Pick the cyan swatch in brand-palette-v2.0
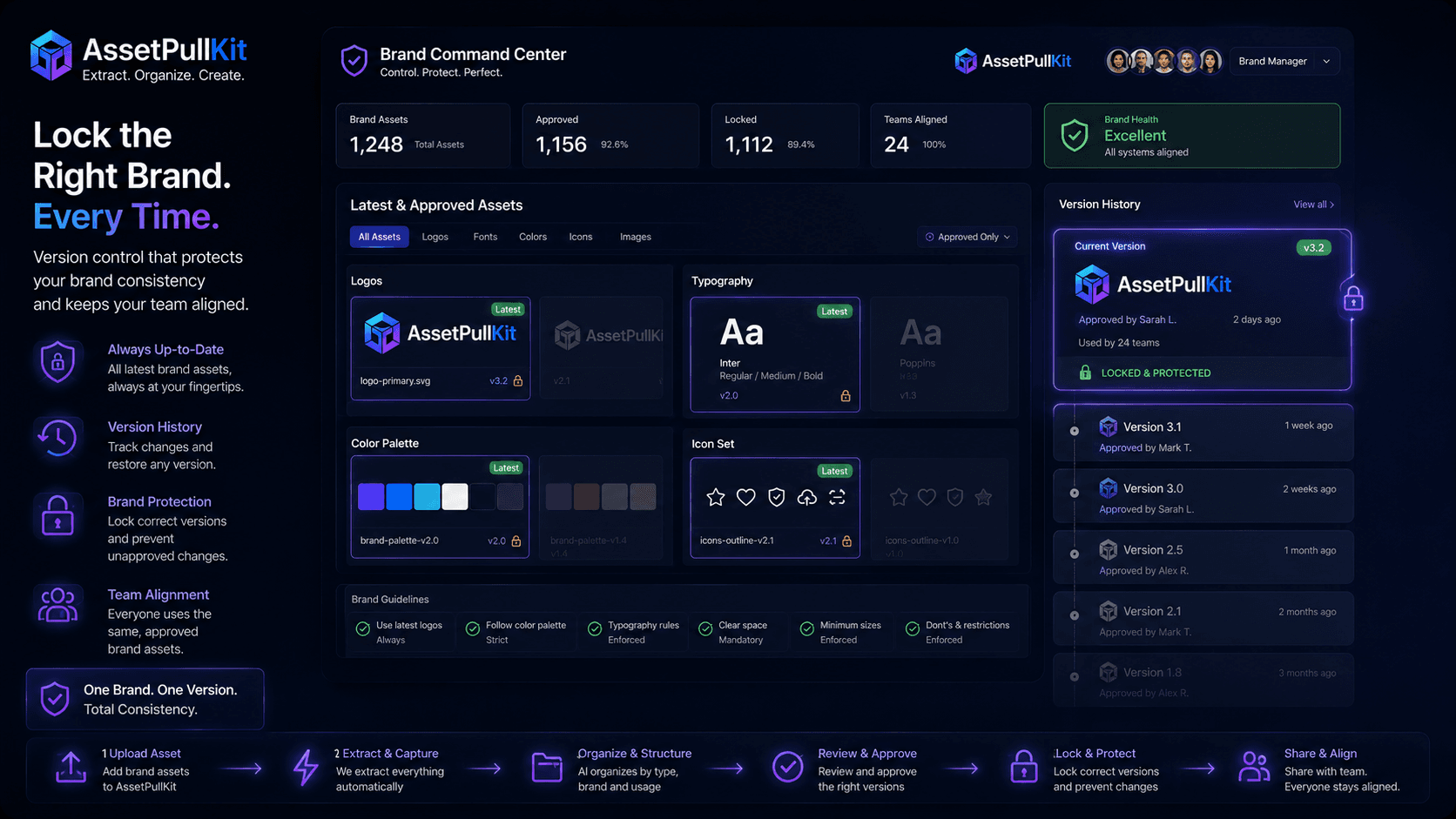The width and height of the screenshot is (1456, 819). [x=427, y=497]
